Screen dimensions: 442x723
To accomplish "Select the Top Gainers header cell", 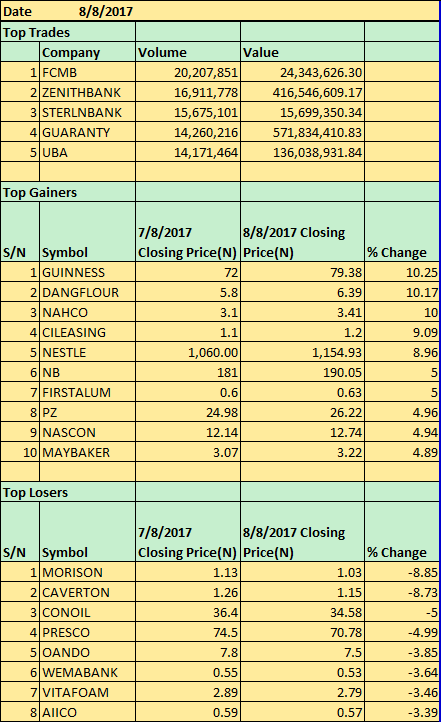I will point(68,192).
